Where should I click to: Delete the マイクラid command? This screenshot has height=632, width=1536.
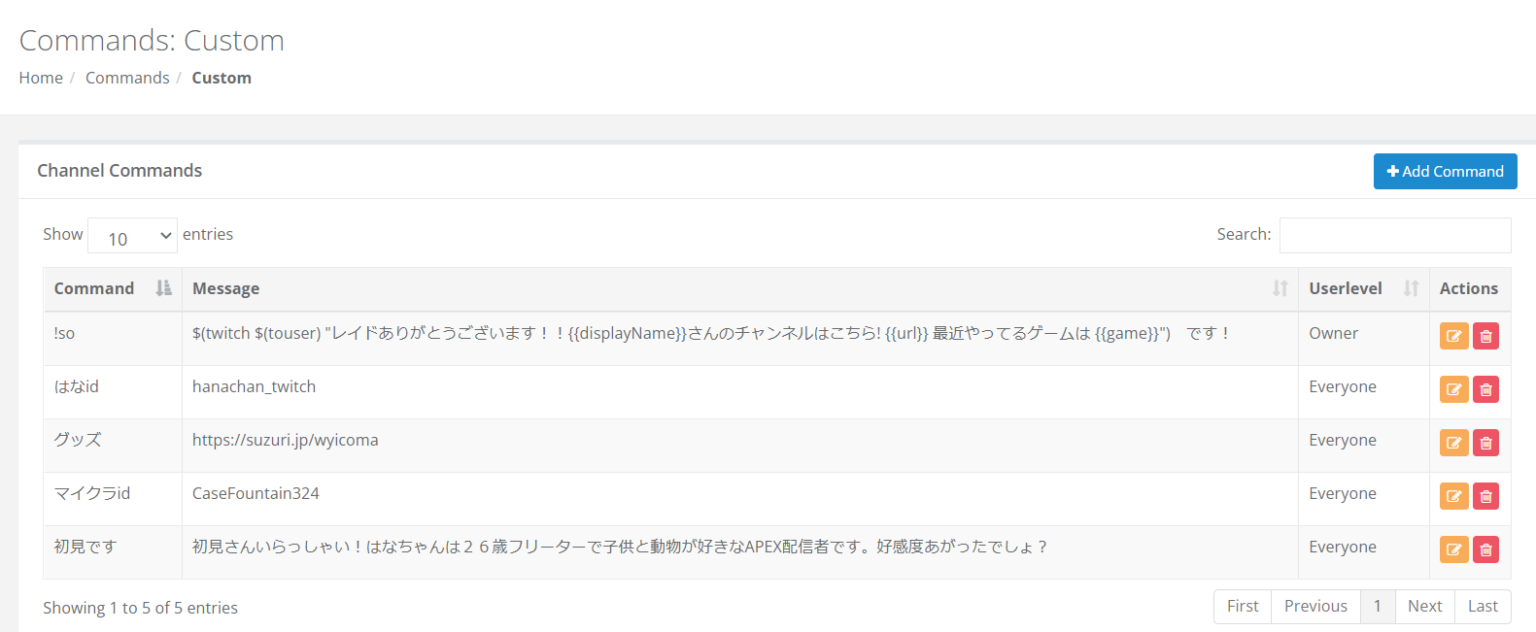(1485, 495)
